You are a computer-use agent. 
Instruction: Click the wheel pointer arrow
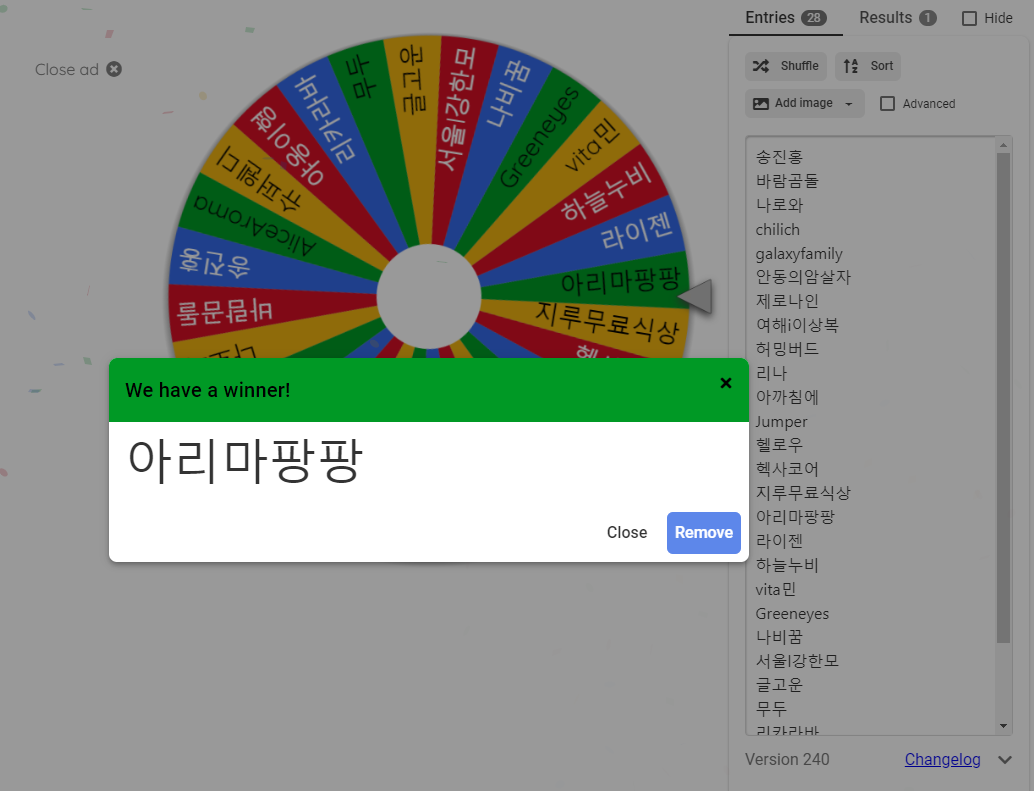[695, 296]
